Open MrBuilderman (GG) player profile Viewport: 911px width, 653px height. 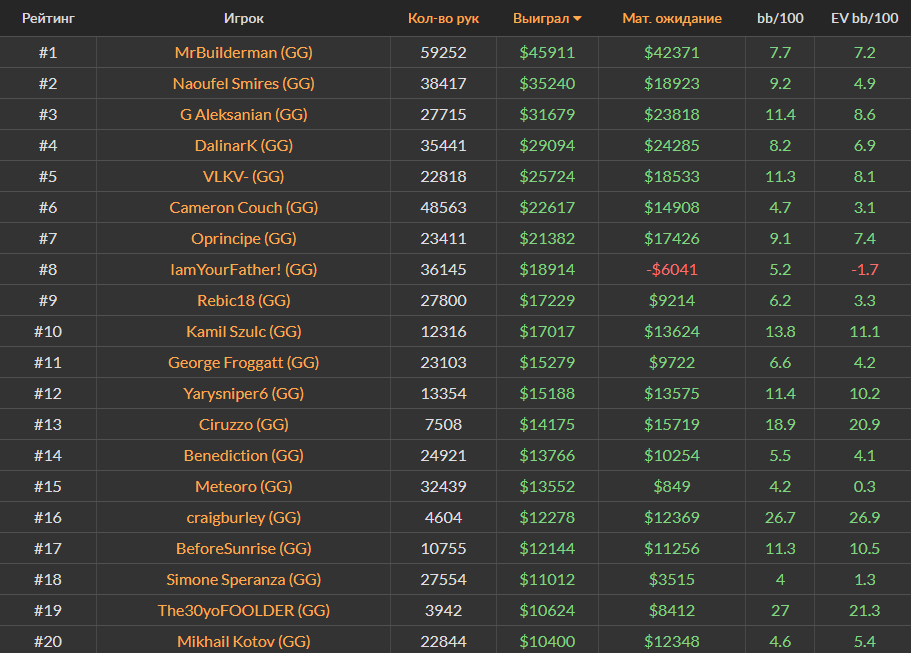(244, 52)
